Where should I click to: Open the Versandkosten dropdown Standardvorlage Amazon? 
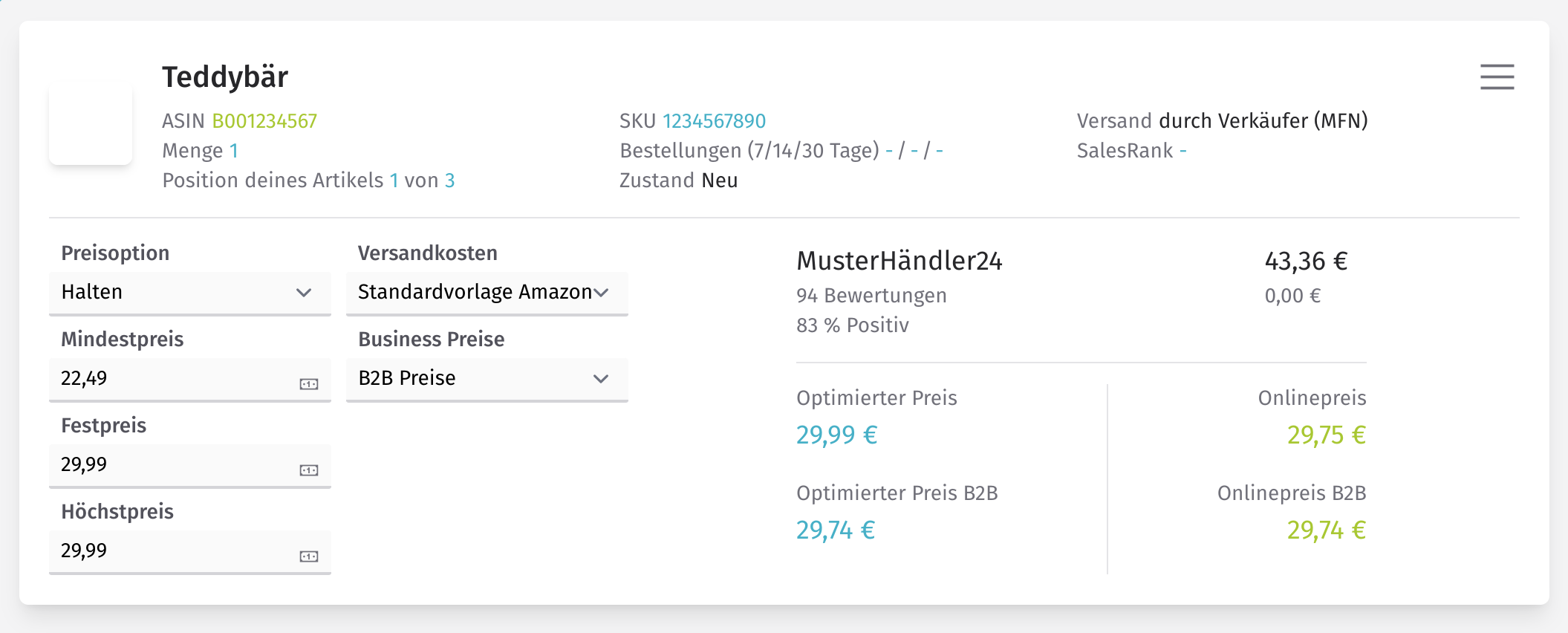[x=487, y=293]
